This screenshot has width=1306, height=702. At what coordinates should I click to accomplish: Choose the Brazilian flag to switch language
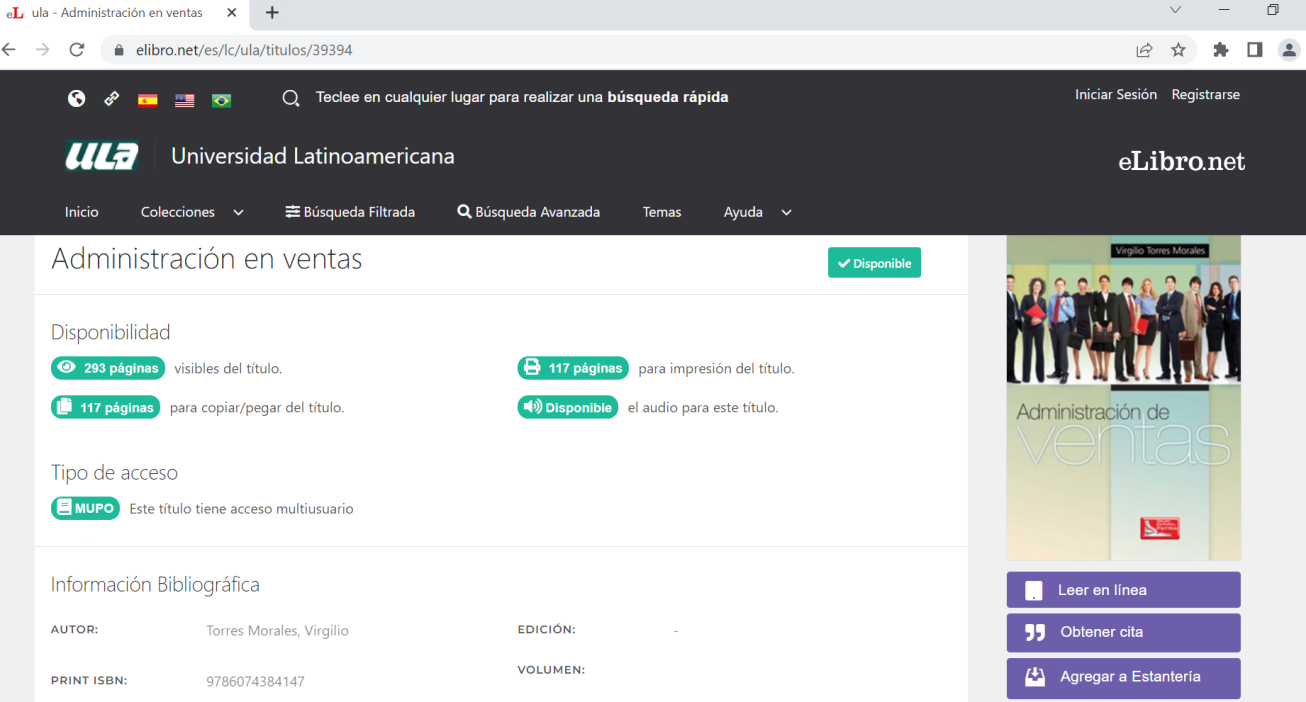click(x=221, y=99)
